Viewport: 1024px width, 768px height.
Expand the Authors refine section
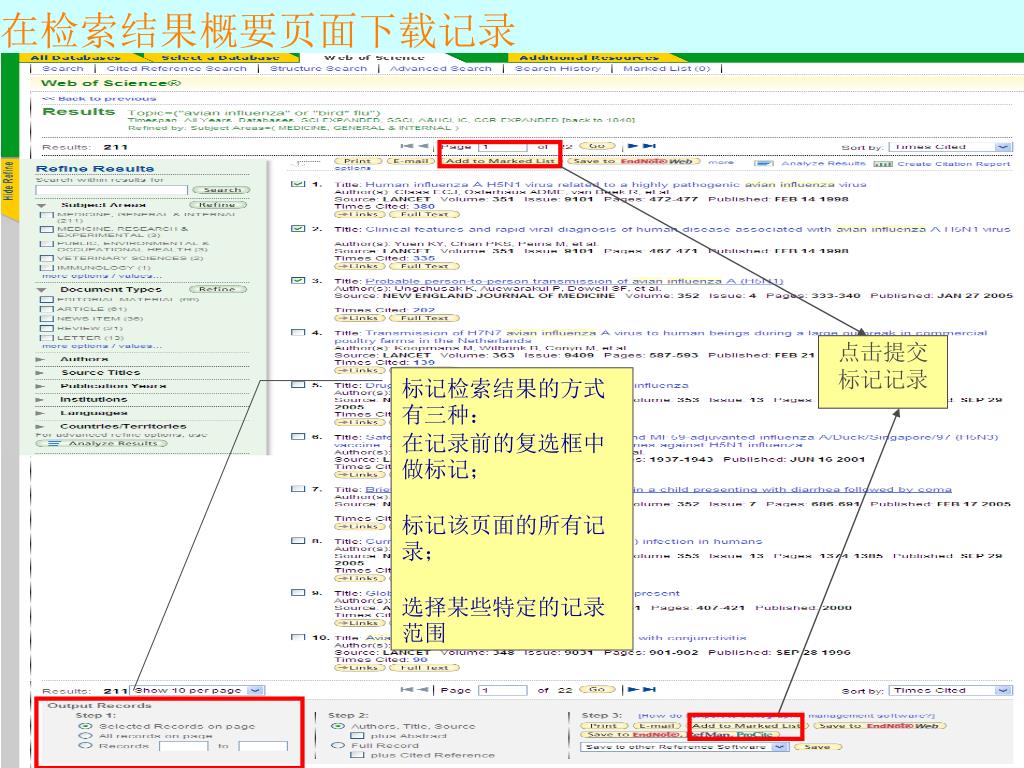(x=40, y=360)
